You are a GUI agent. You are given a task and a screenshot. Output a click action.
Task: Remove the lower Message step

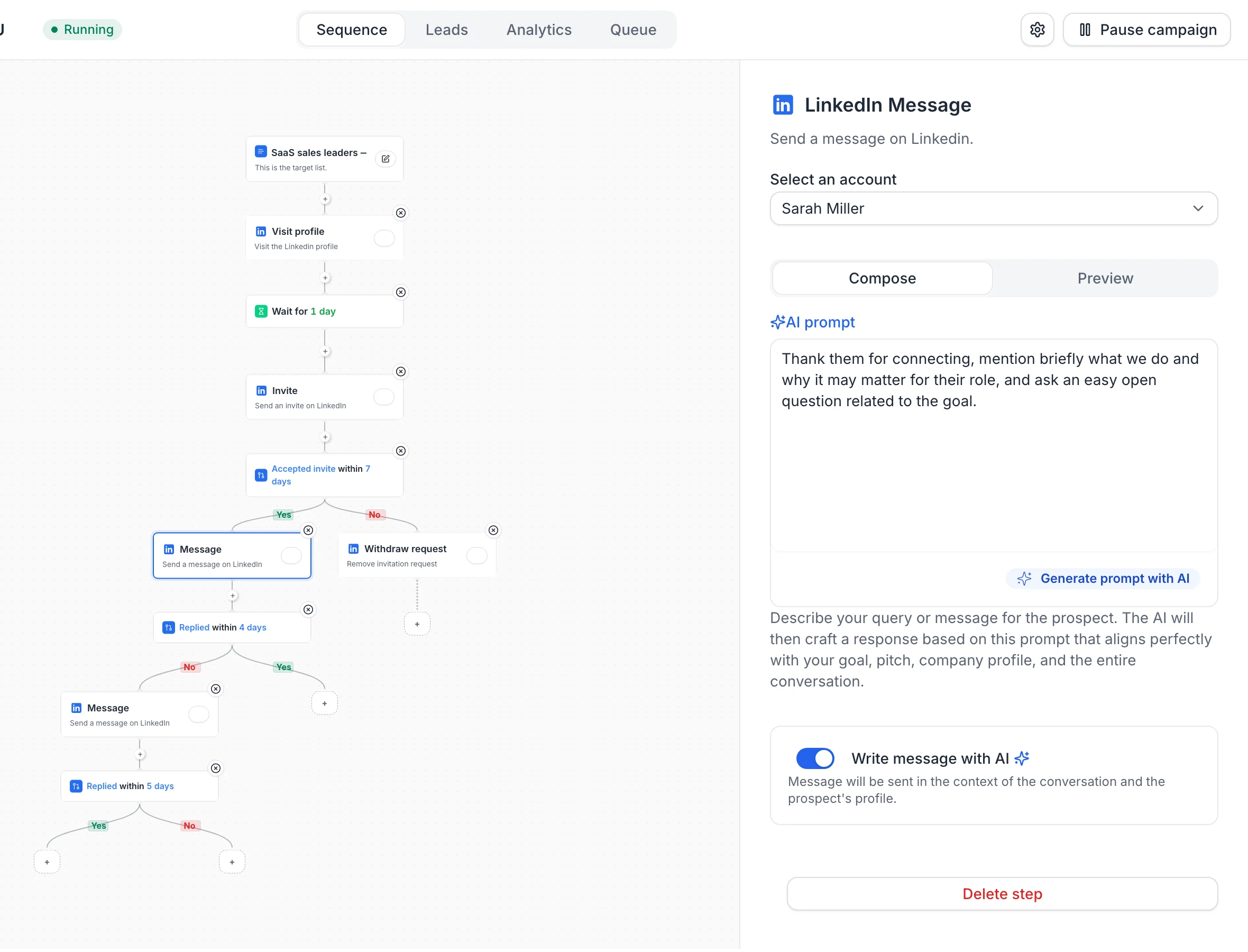pos(216,689)
